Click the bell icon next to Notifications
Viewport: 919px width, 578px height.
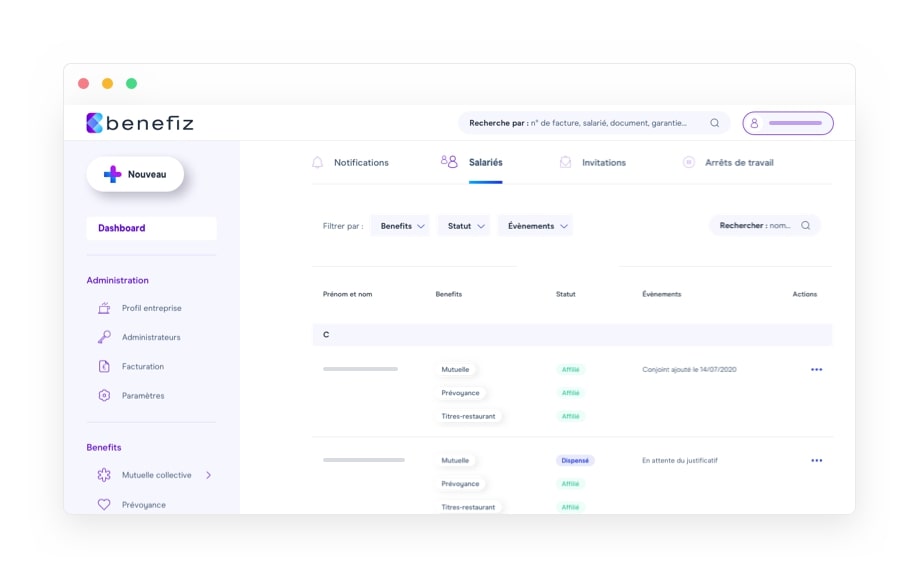point(316,161)
